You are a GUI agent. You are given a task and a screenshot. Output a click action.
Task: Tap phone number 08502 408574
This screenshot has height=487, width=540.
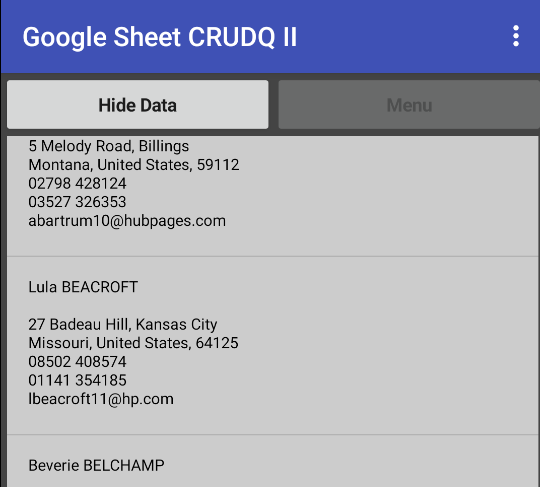(77, 362)
